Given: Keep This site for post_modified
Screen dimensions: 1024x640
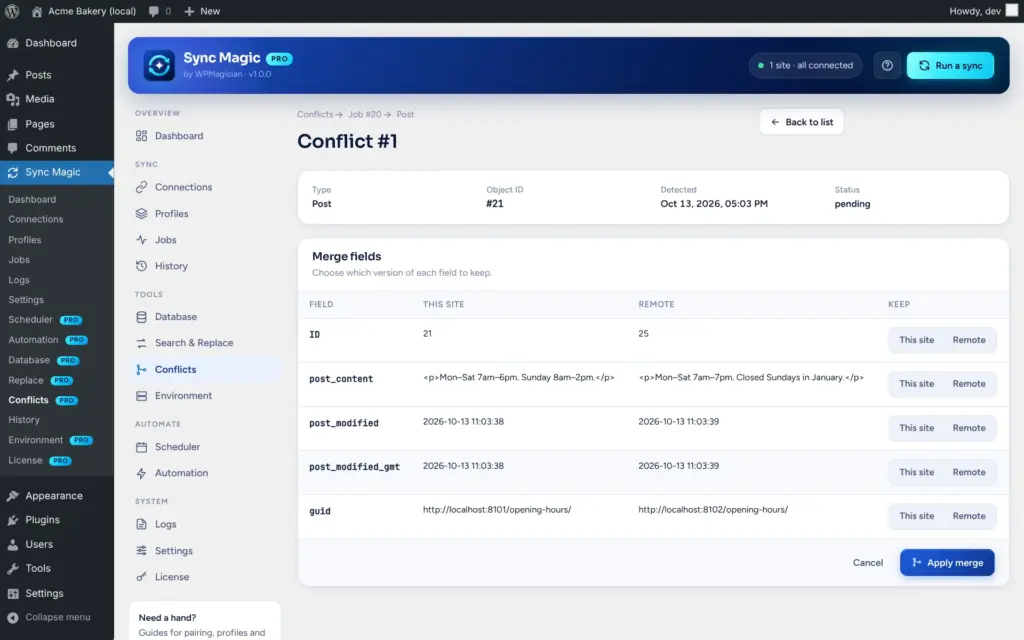Looking at the screenshot, I should pyautogui.click(x=916, y=428).
